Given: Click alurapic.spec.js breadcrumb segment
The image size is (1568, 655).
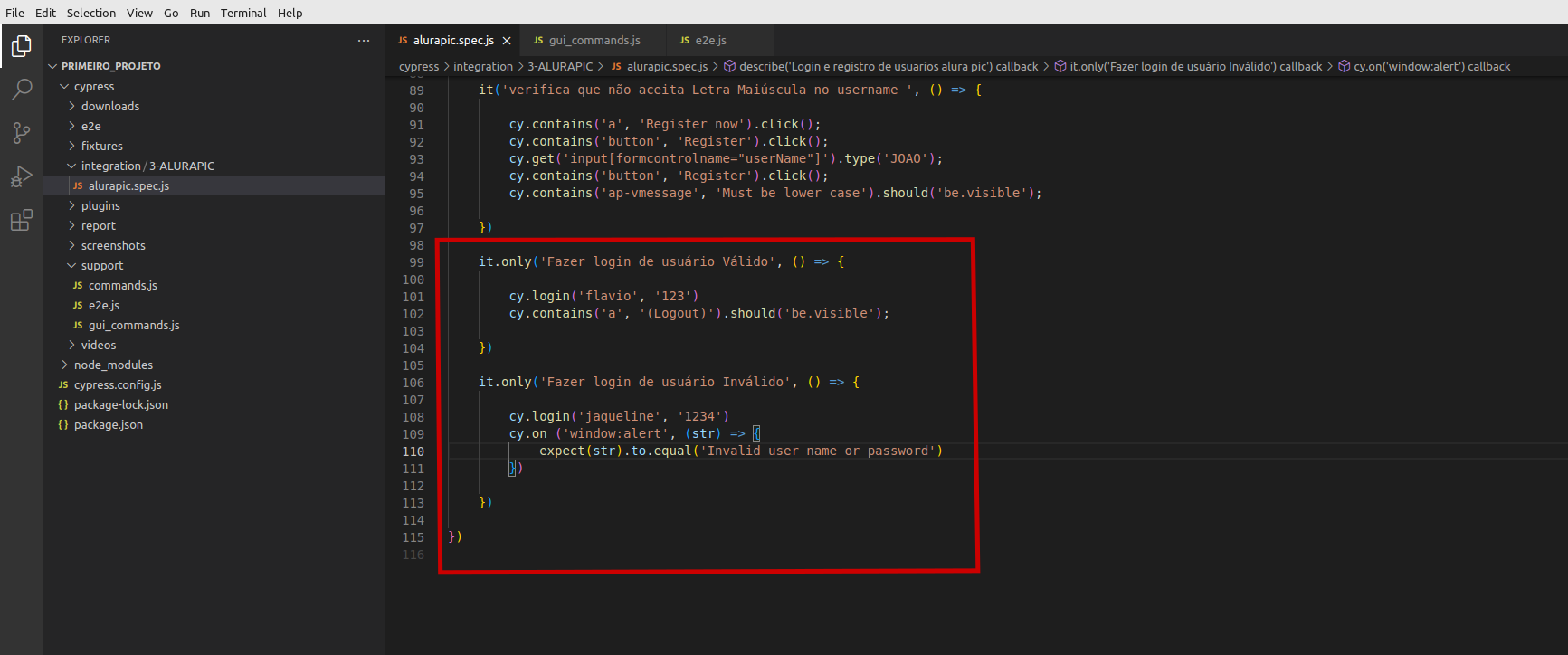Looking at the screenshot, I should (x=668, y=66).
